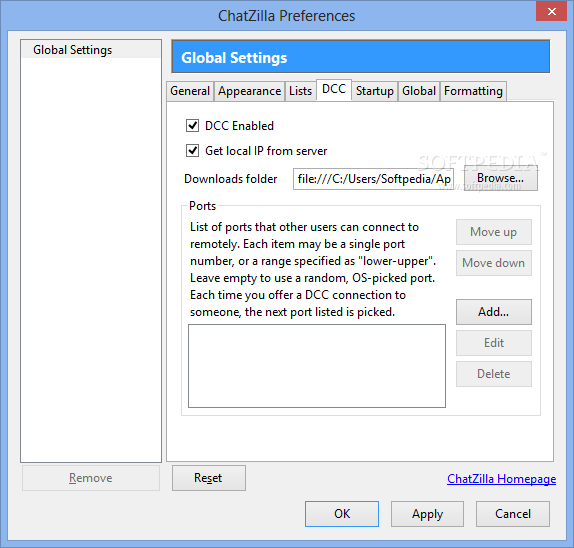Click the DCC tab
The height and width of the screenshot is (548, 574).
(x=334, y=89)
